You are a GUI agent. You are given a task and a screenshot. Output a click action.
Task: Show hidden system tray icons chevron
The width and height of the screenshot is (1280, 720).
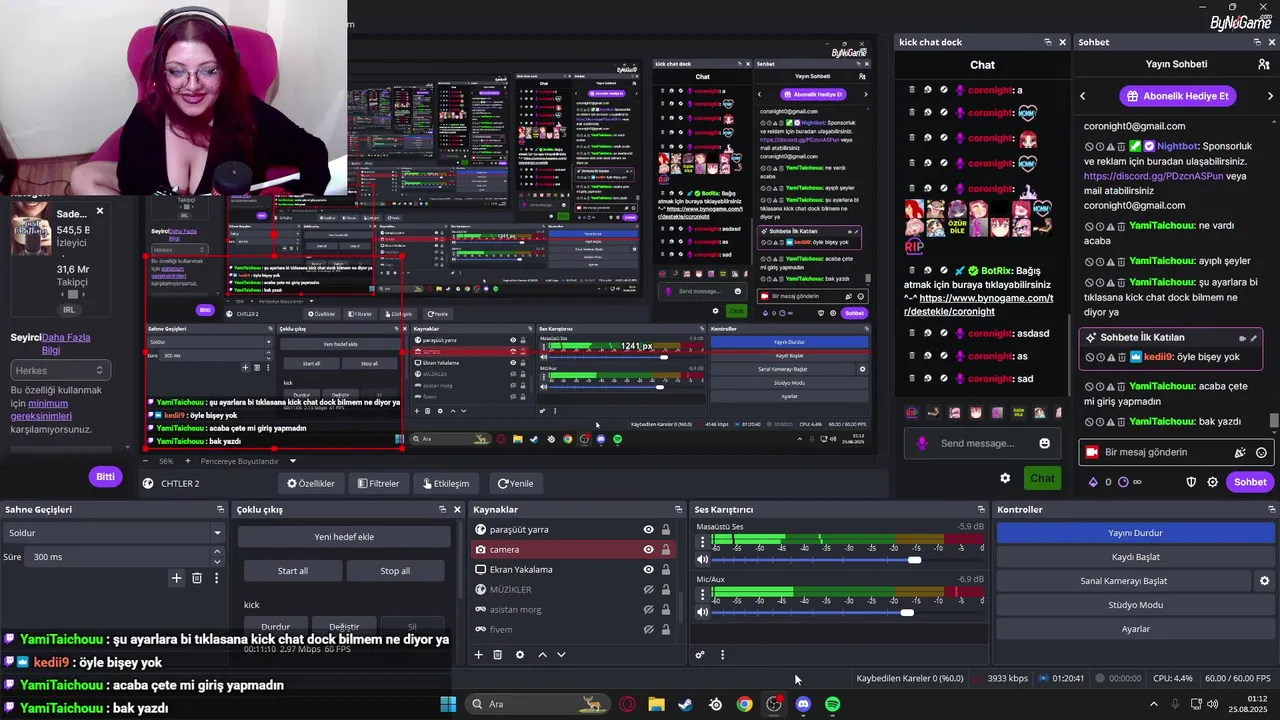coord(1154,704)
